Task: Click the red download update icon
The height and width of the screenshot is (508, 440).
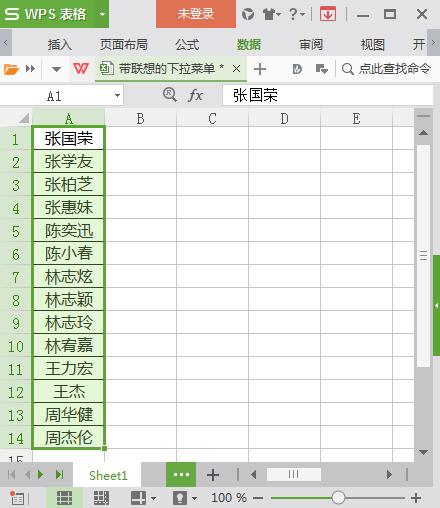Action: [x=328, y=14]
